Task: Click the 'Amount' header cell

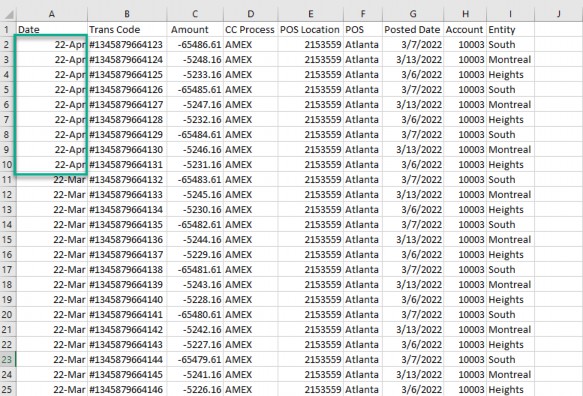Action: [x=195, y=29]
